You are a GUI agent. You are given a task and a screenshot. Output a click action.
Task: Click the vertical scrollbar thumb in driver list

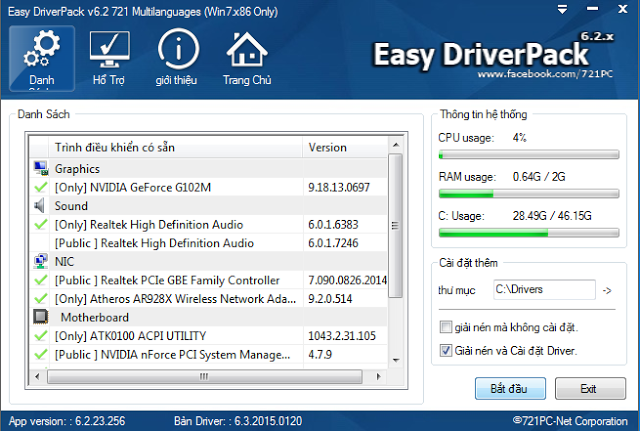point(395,225)
